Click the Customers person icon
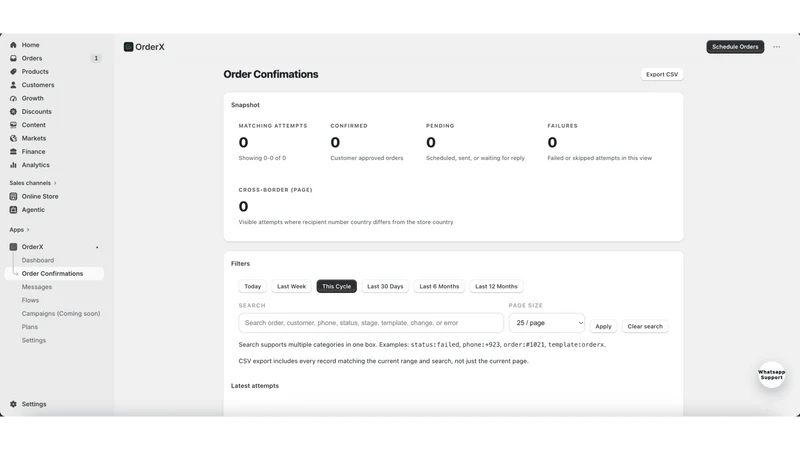Image resolution: width=800 pixels, height=450 pixels. [13, 85]
